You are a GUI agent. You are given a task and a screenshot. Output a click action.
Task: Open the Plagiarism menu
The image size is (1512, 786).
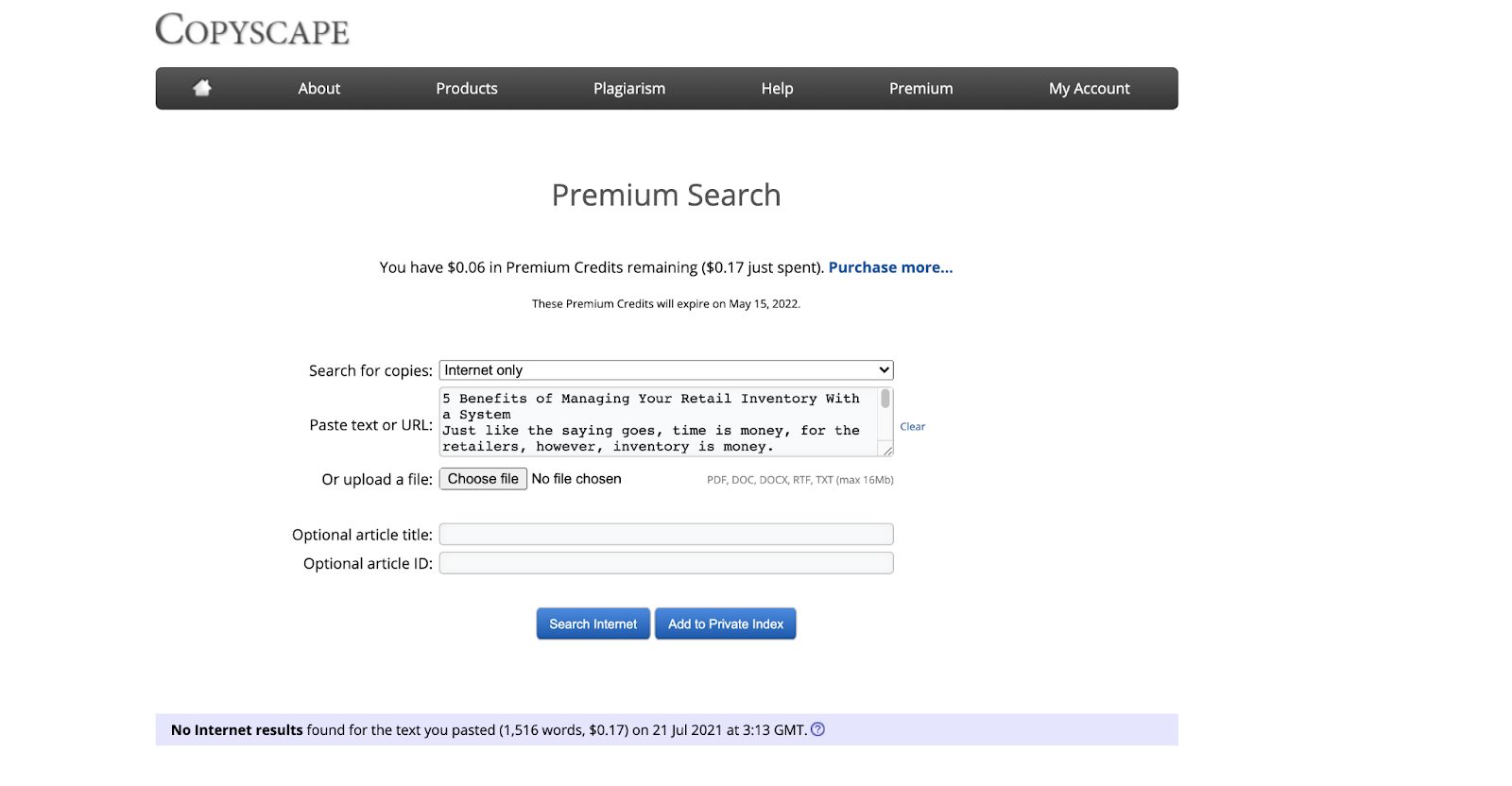point(629,88)
